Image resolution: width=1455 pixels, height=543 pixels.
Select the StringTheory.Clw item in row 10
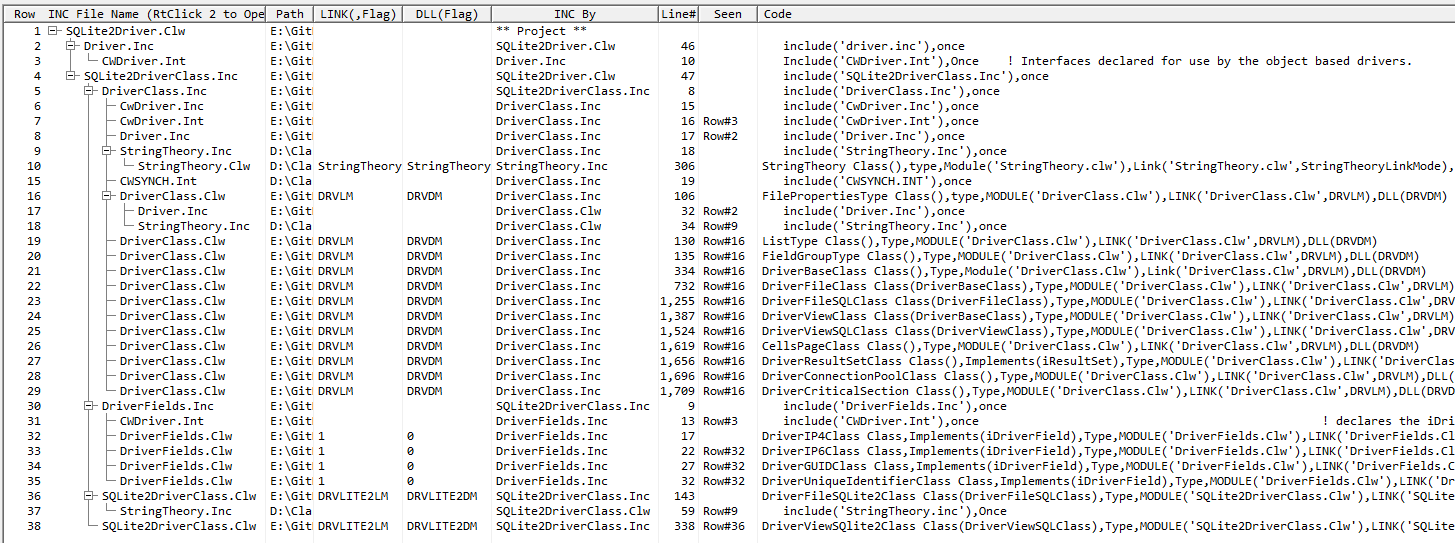click(x=193, y=166)
